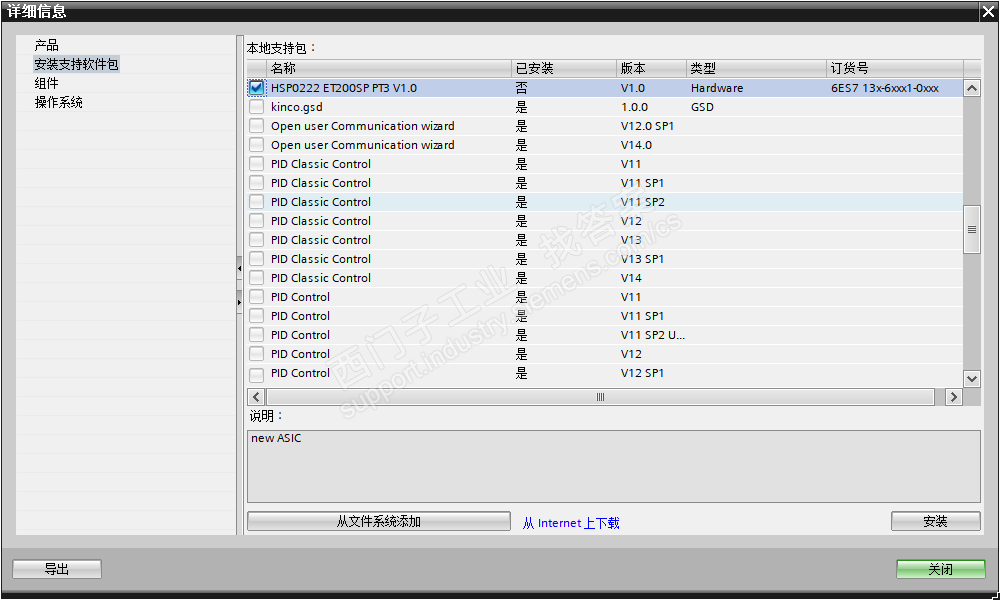Click the 导出 button
Image resolution: width=1000 pixels, height=600 pixels.
57,569
